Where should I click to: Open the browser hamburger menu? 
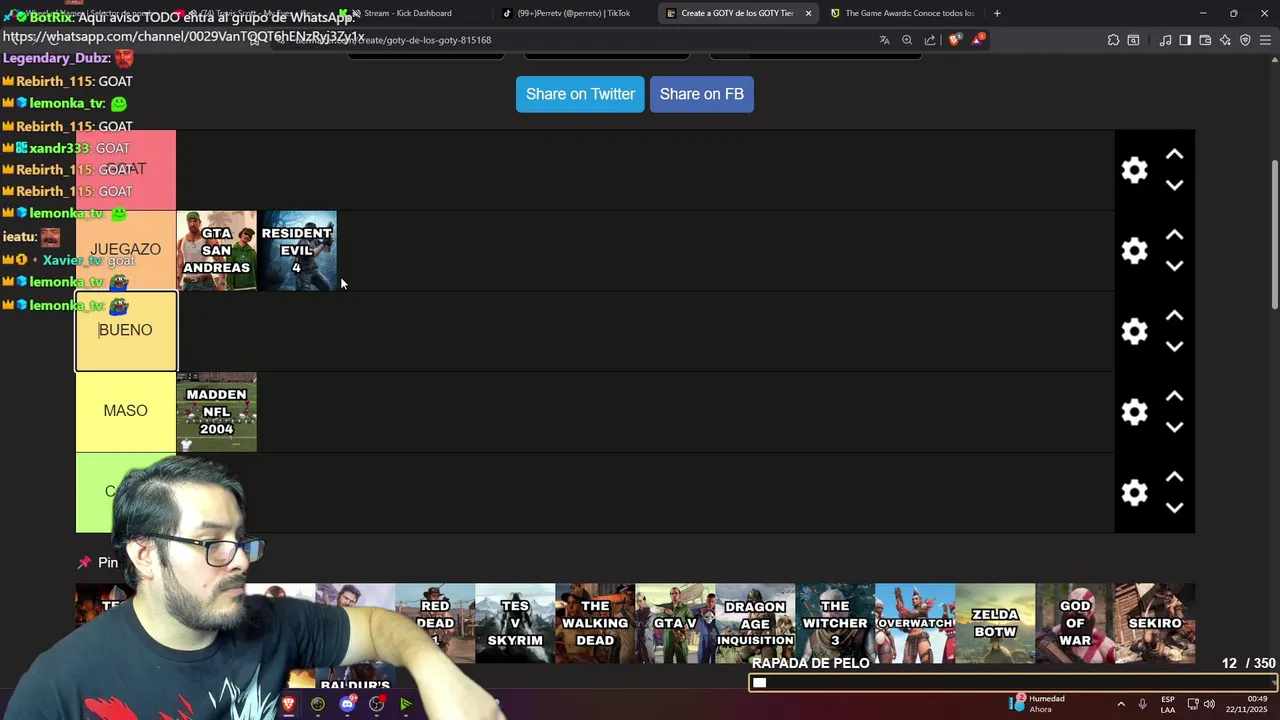(x=1266, y=40)
